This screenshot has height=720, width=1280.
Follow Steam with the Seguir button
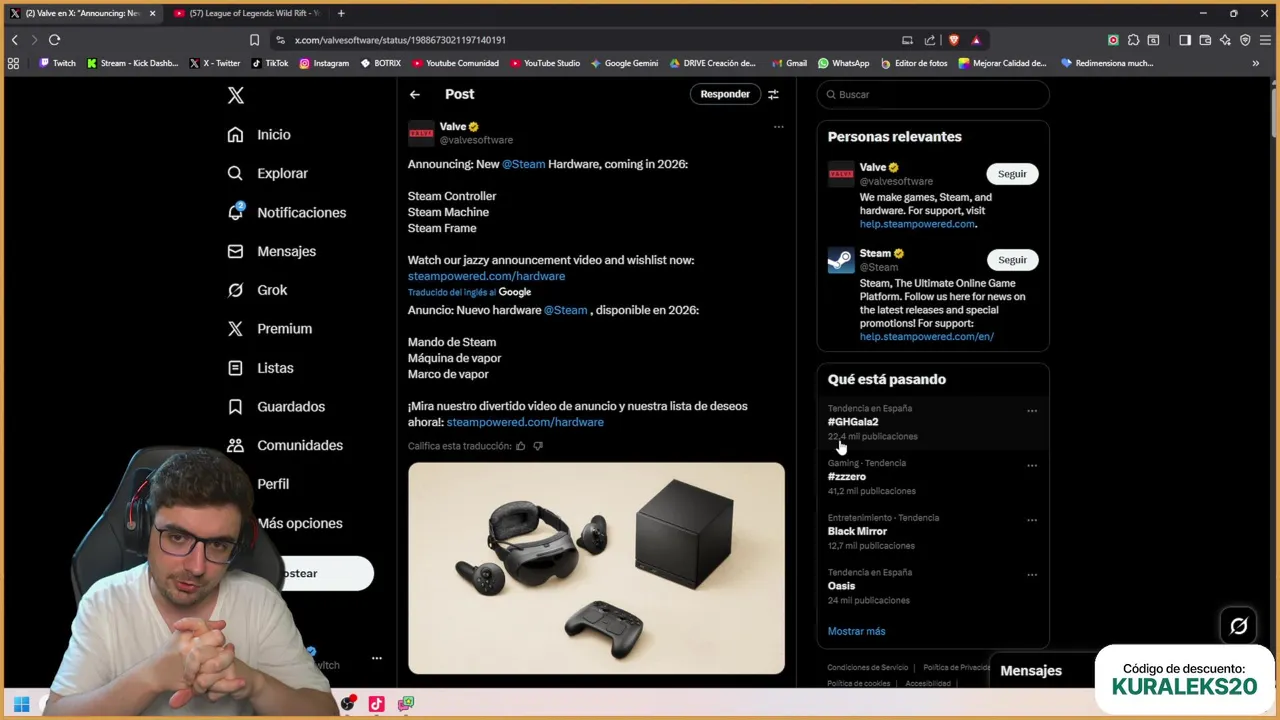click(x=1012, y=260)
